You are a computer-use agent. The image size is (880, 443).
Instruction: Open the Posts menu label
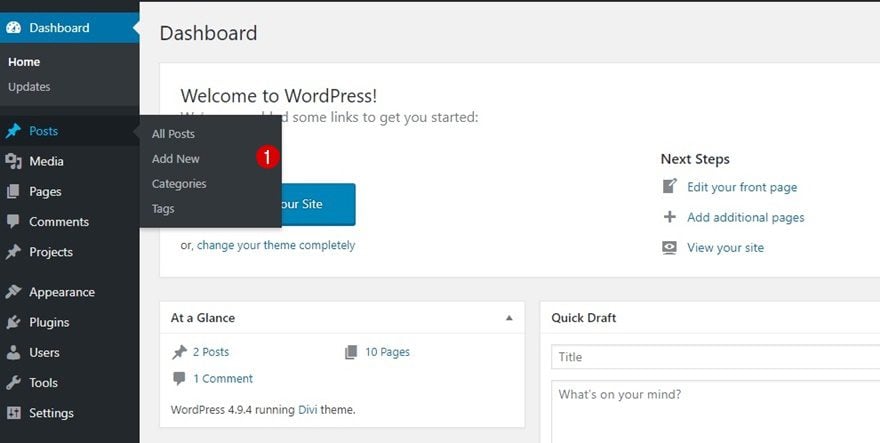point(44,131)
